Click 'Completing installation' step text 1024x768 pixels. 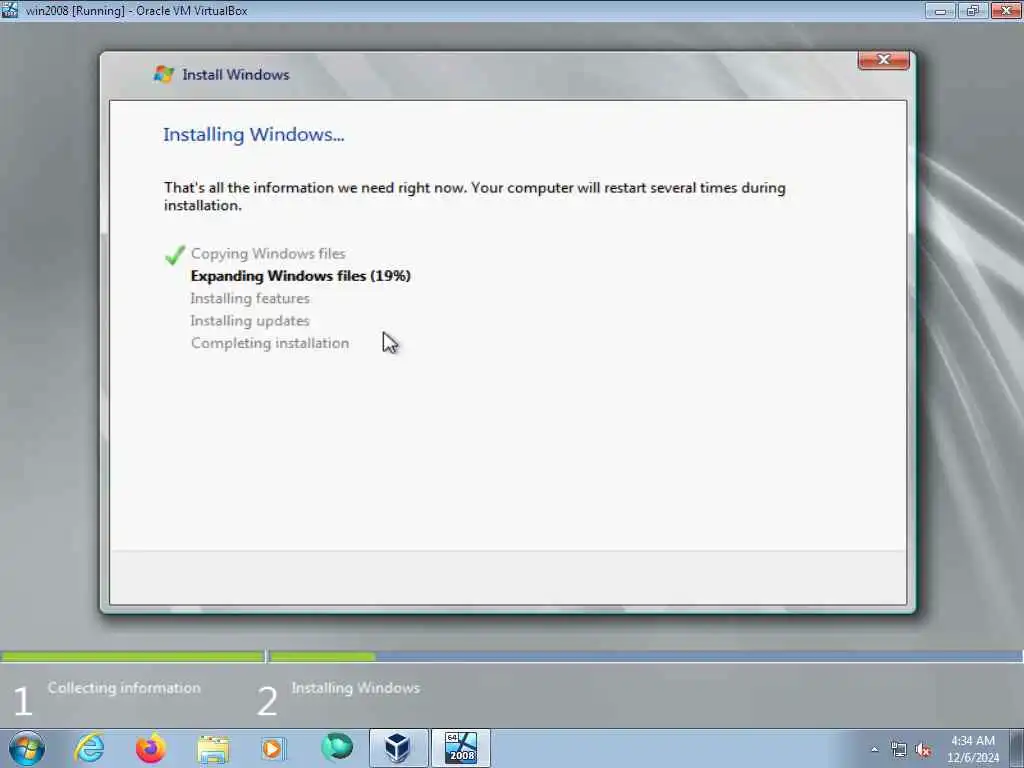[270, 343]
